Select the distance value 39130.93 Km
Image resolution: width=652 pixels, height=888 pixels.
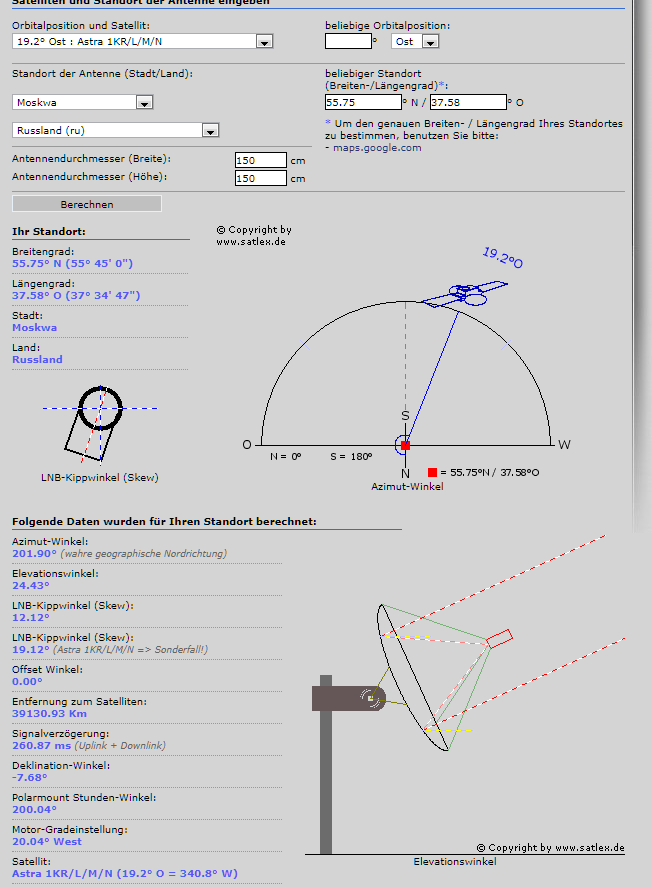tap(49, 714)
